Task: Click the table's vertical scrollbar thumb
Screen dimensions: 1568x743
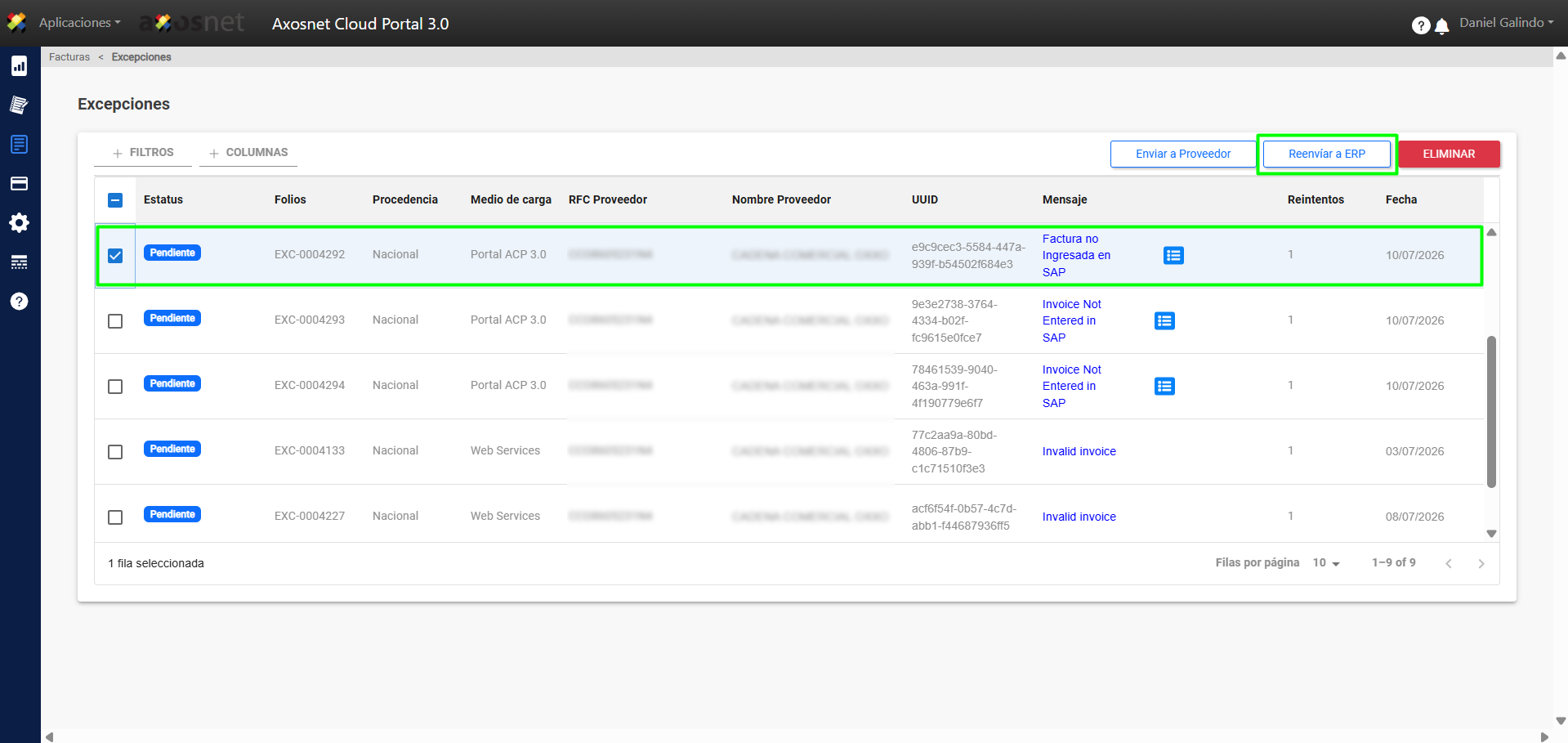Action: click(x=1491, y=411)
